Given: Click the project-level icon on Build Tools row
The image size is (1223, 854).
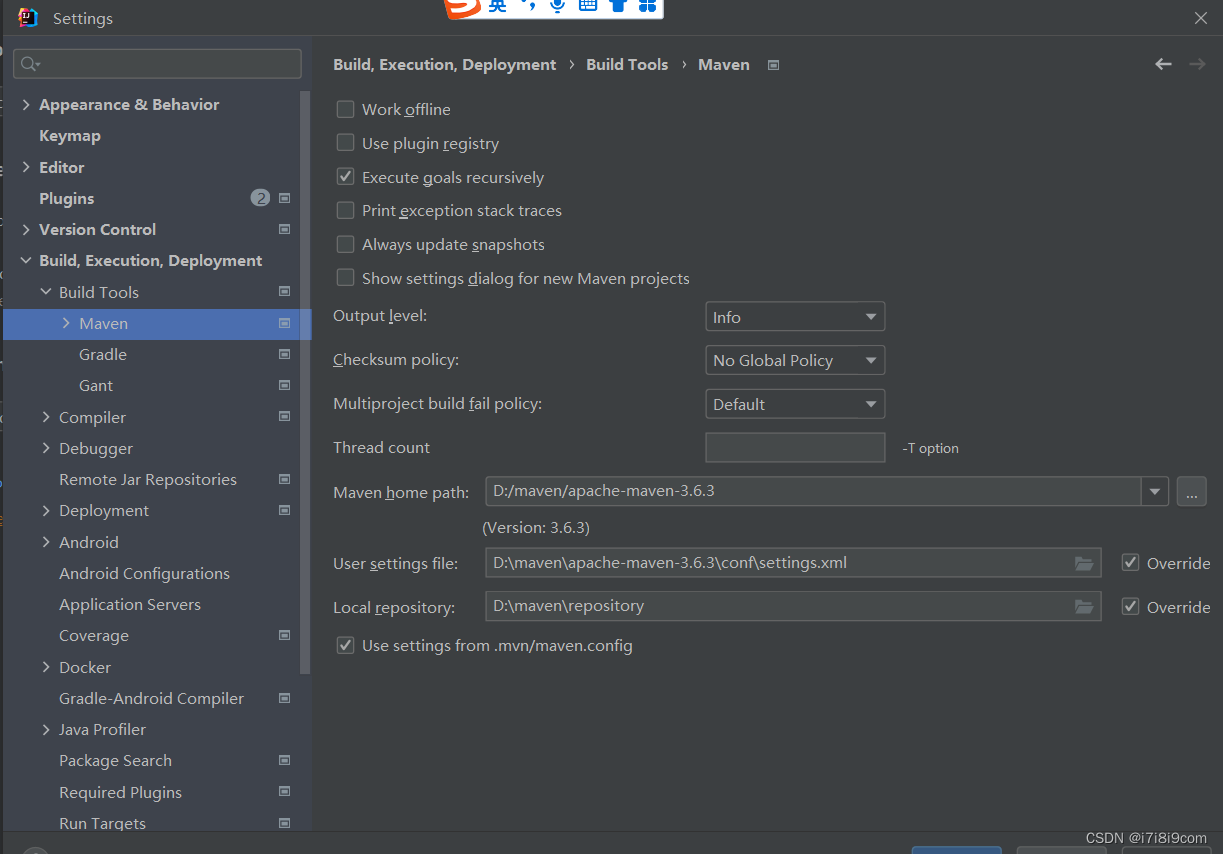Looking at the screenshot, I should [284, 292].
